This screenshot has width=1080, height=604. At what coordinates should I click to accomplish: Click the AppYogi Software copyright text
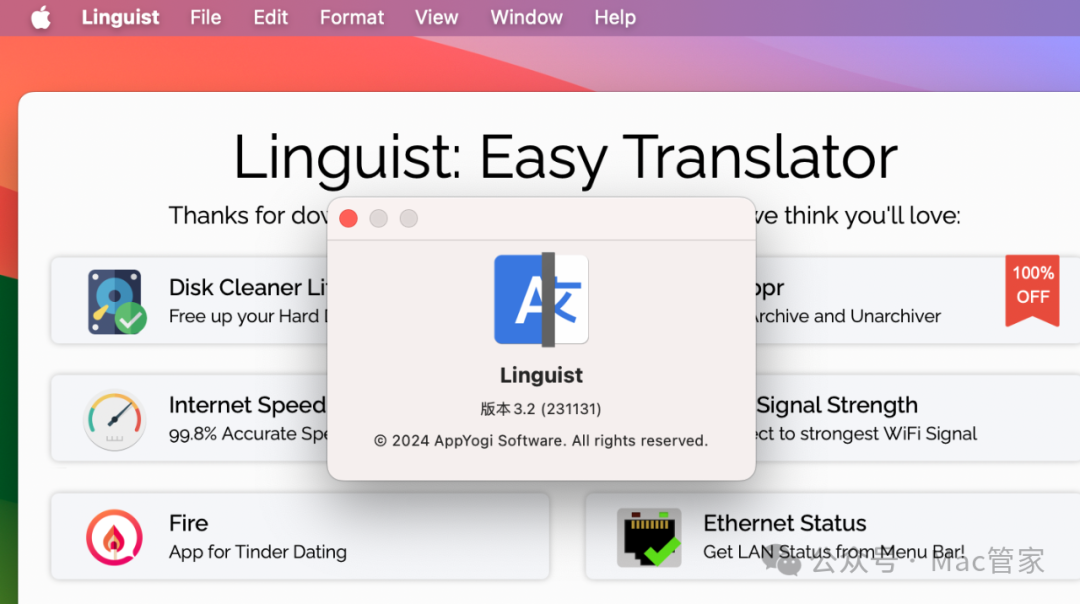click(x=541, y=441)
